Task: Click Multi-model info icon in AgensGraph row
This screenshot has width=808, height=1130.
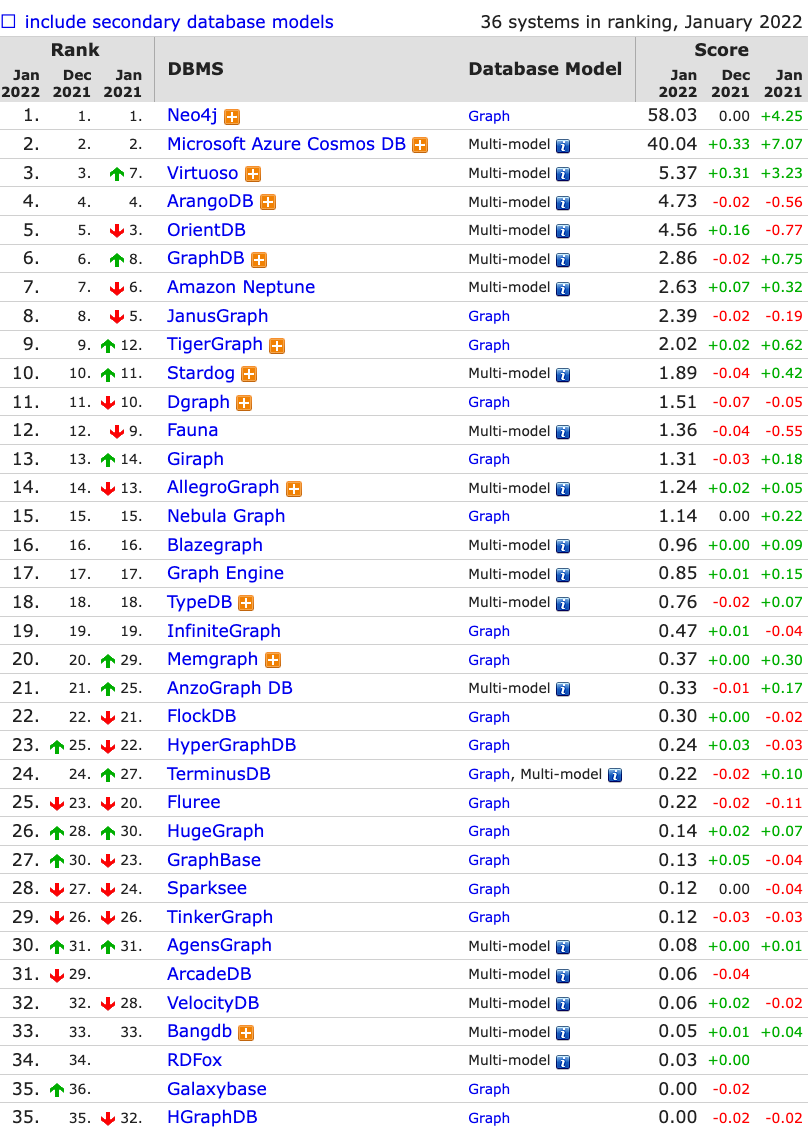Action: [x=563, y=947]
